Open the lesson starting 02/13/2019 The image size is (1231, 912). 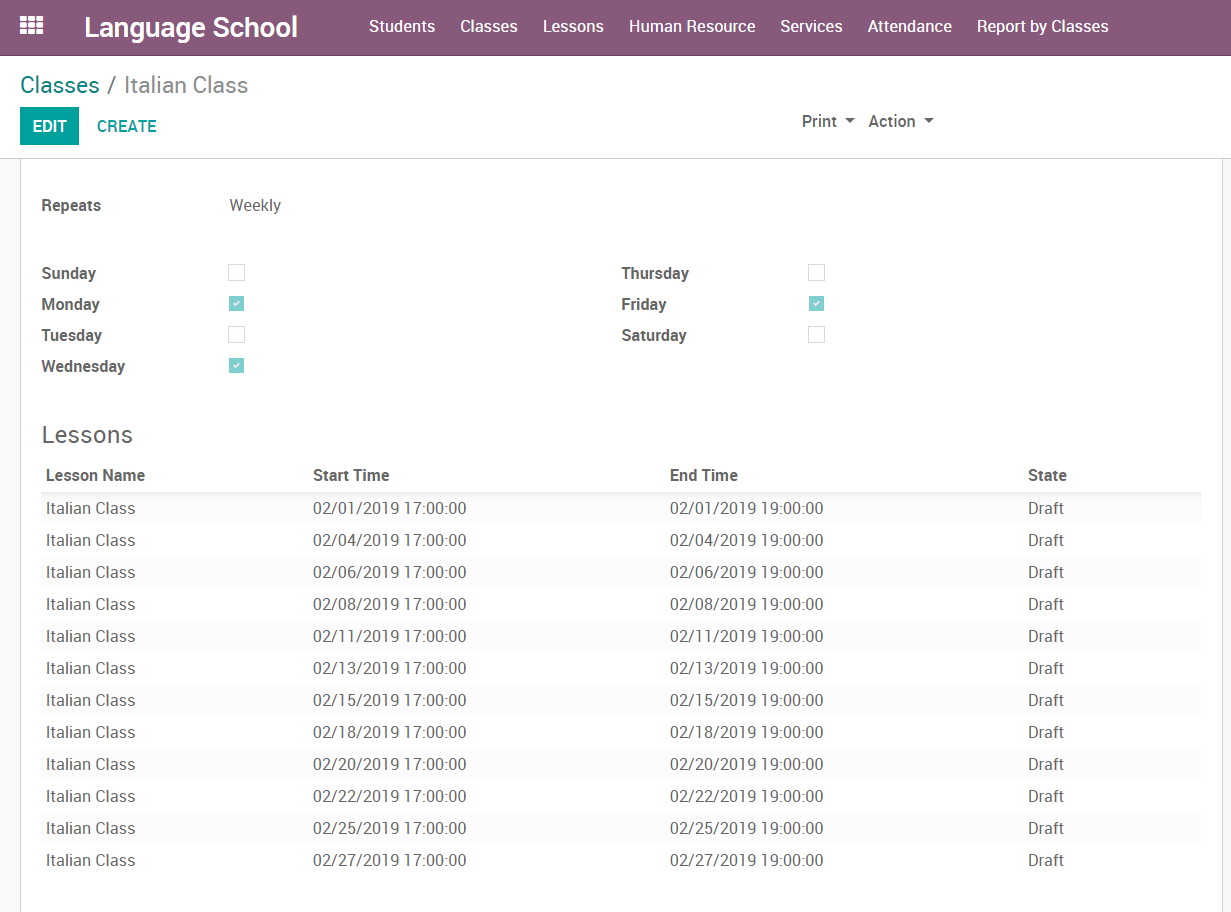coord(389,668)
